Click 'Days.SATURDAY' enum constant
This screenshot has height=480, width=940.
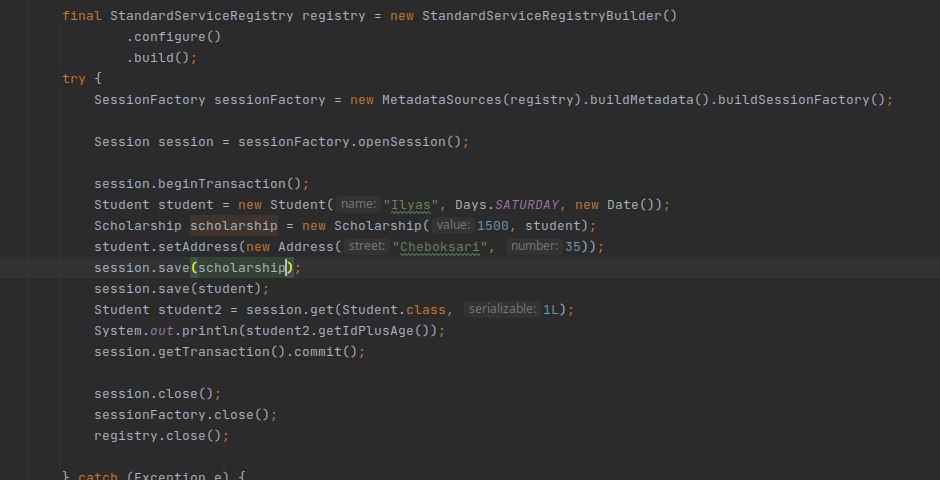tap(507, 204)
